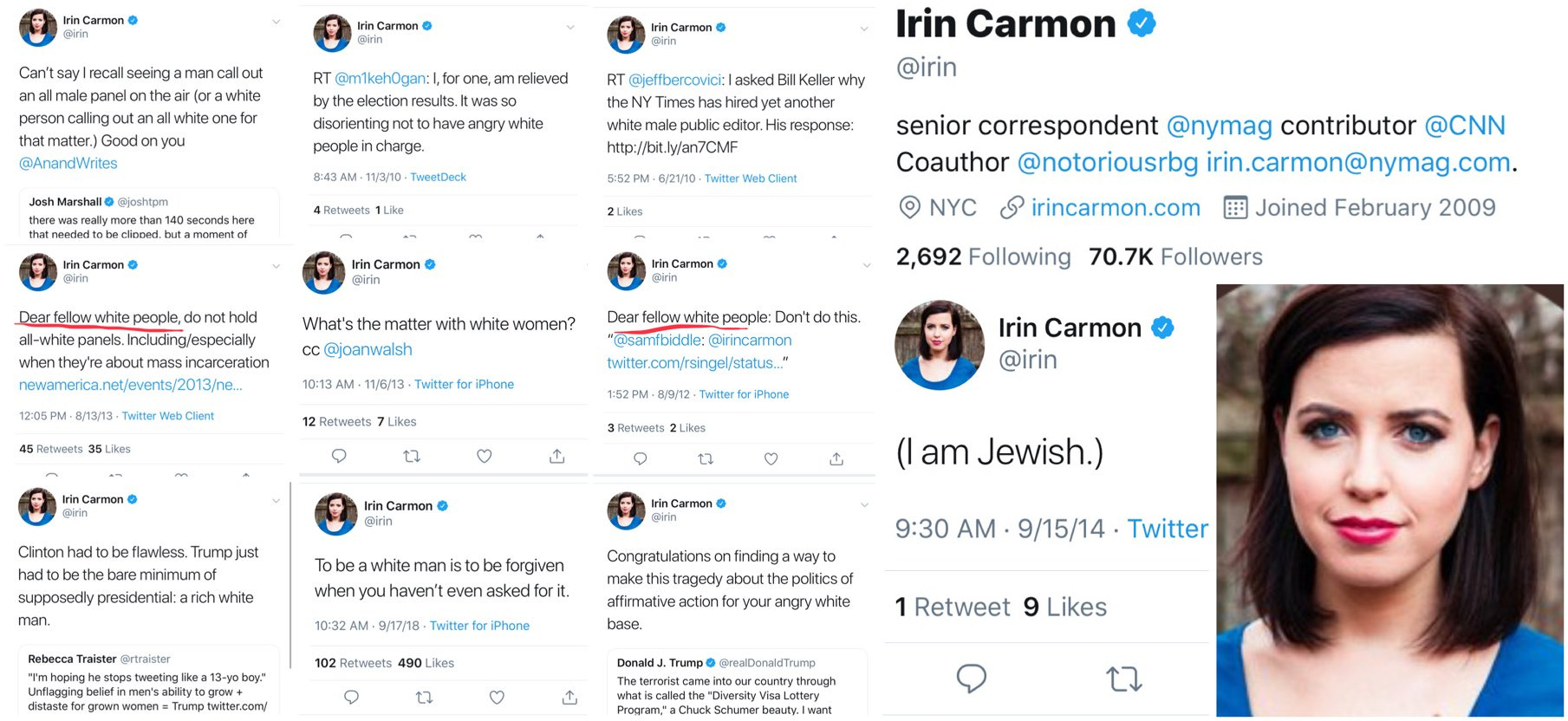Open the large portrait photo in blue
The width and height of the screenshot is (1568, 721).
pyautogui.click(x=1389, y=501)
